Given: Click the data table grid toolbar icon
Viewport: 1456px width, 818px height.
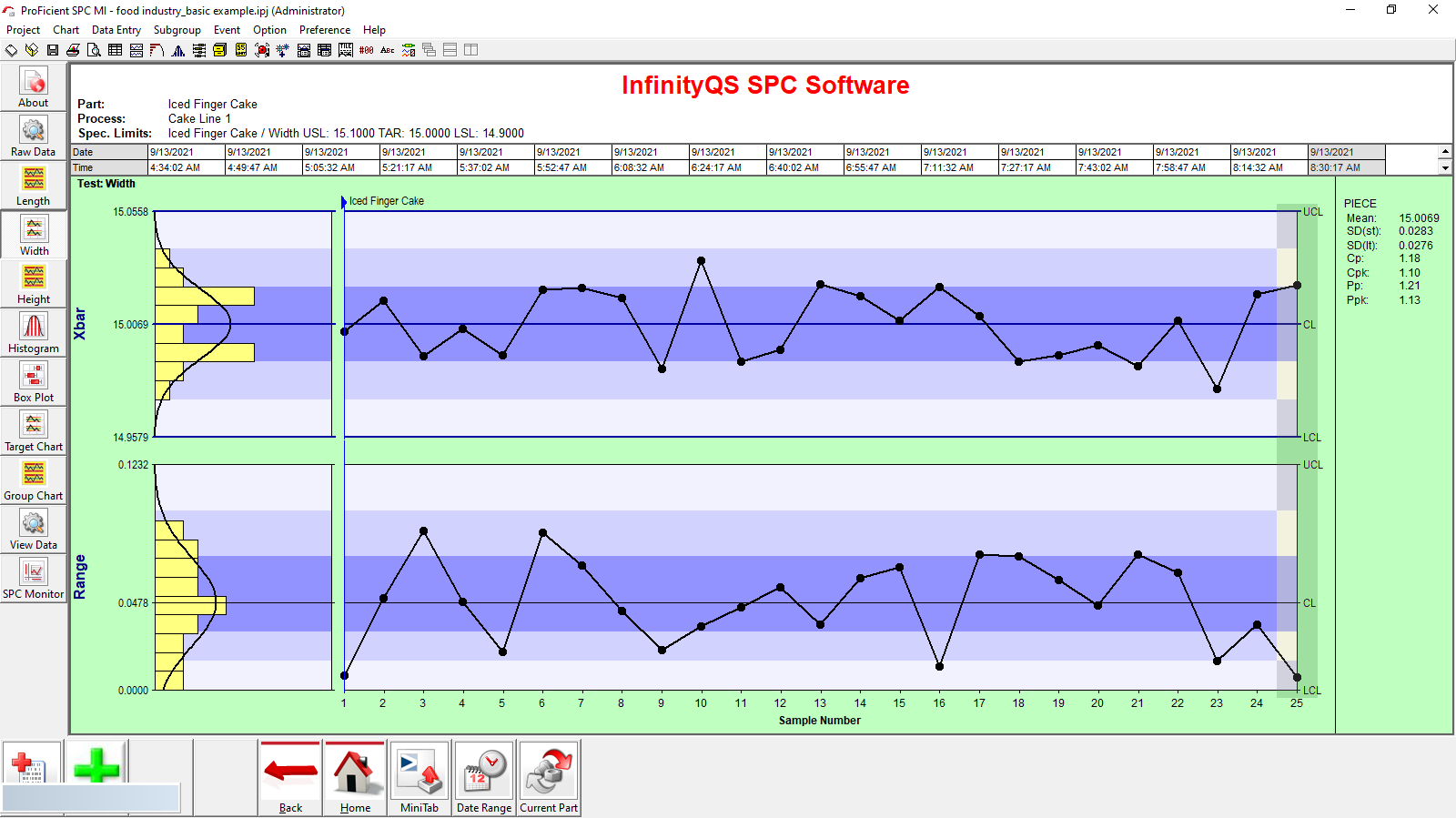Looking at the screenshot, I should click(115, 50).
